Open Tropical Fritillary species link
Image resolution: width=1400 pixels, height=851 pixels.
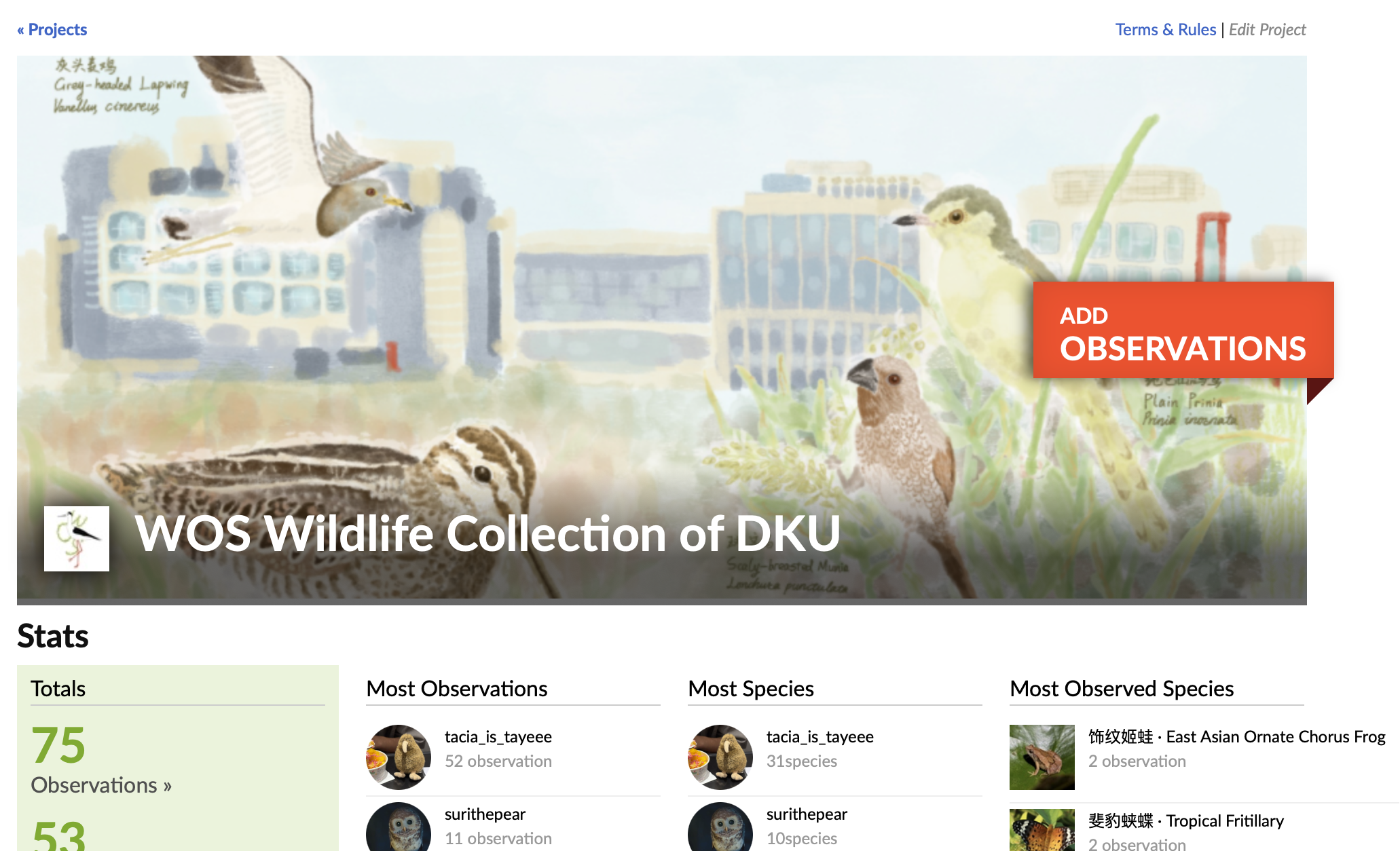(1186, 820)
